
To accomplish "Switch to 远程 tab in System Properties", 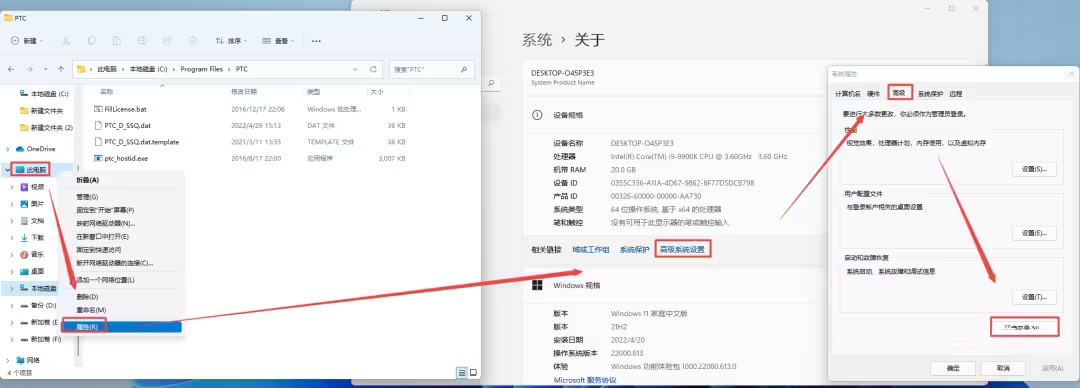I will tap(955, 94).
